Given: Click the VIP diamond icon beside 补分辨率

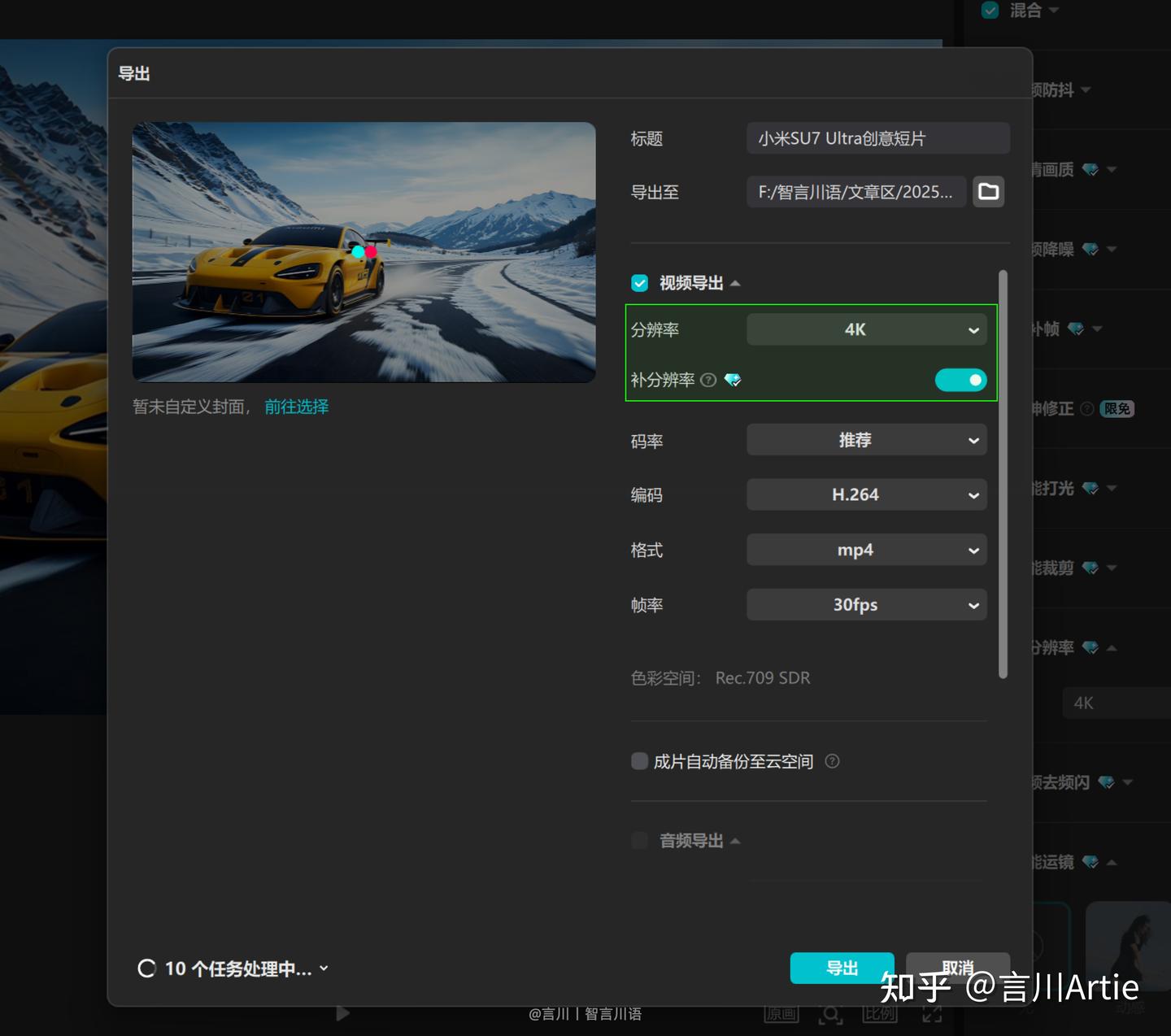Looking at the screenshot, I should [733, 380].
